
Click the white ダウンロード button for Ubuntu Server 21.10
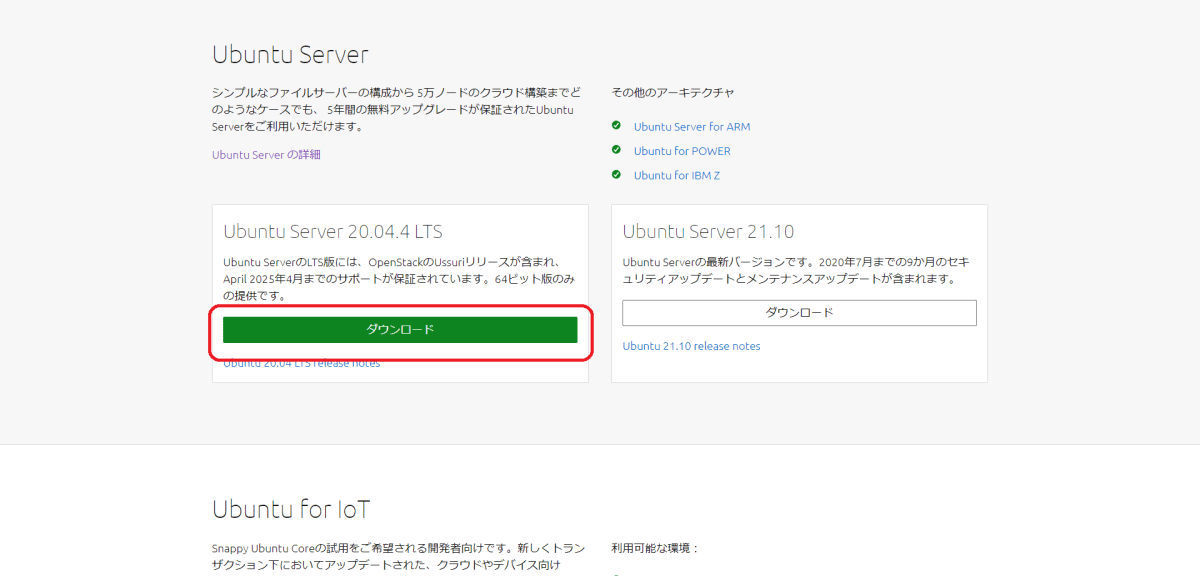[799, 313]
